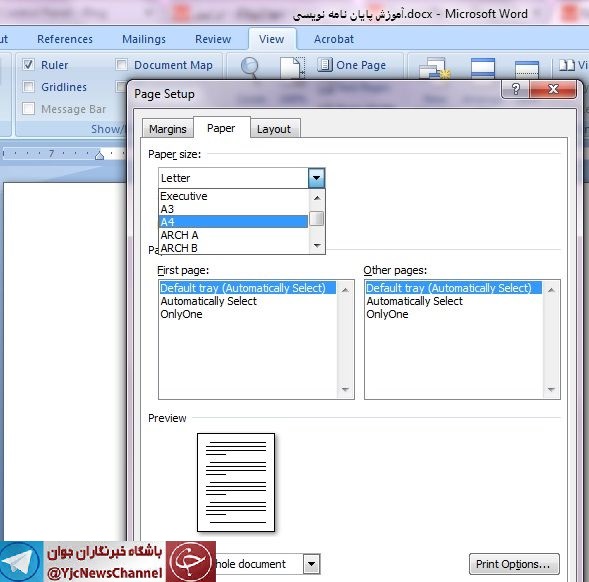Open the Layout tab in Page Setup
Viewport: 589px width, 582px height.
coord(274,129)
